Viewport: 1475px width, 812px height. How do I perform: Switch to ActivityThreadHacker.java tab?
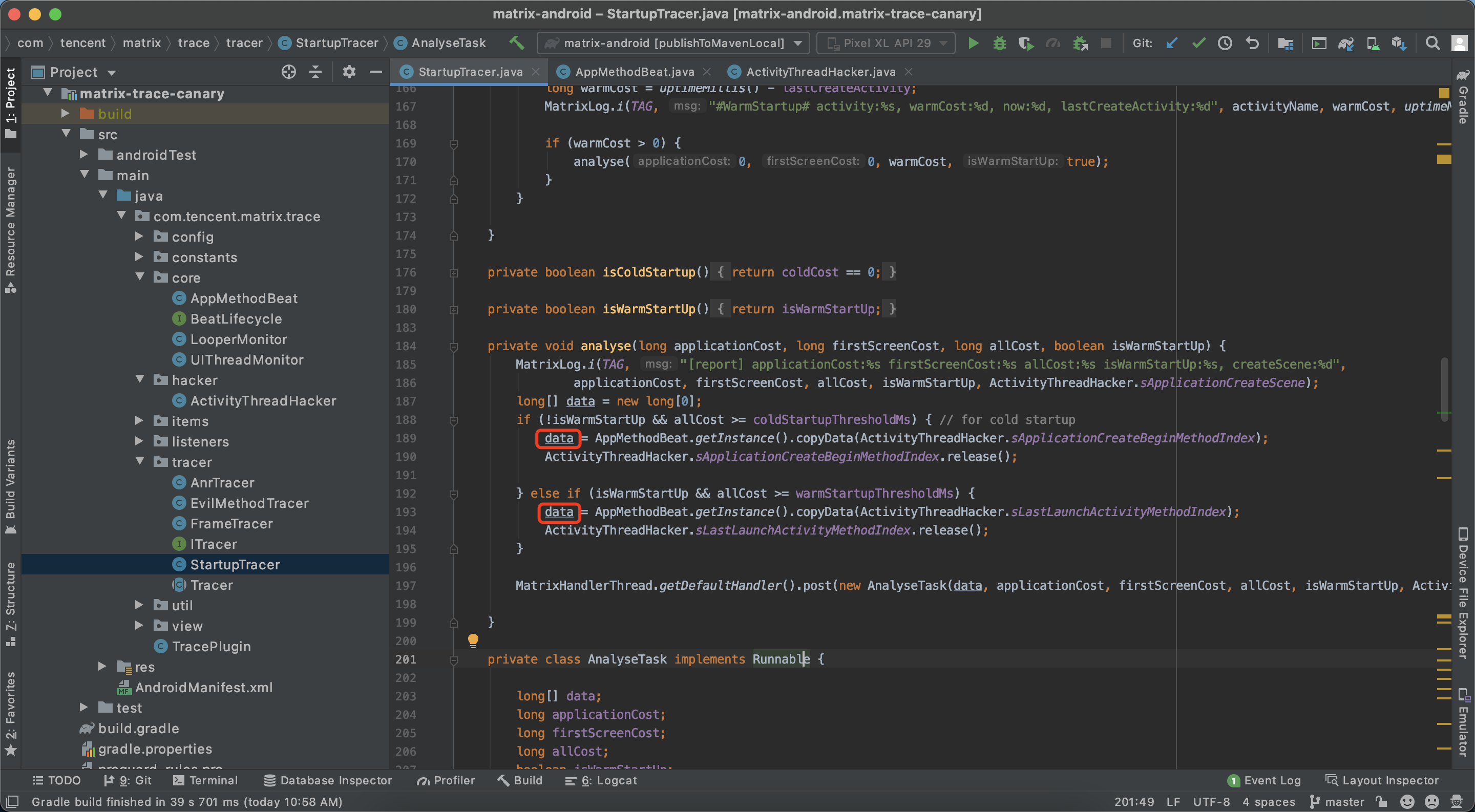[x=820, y=72]
